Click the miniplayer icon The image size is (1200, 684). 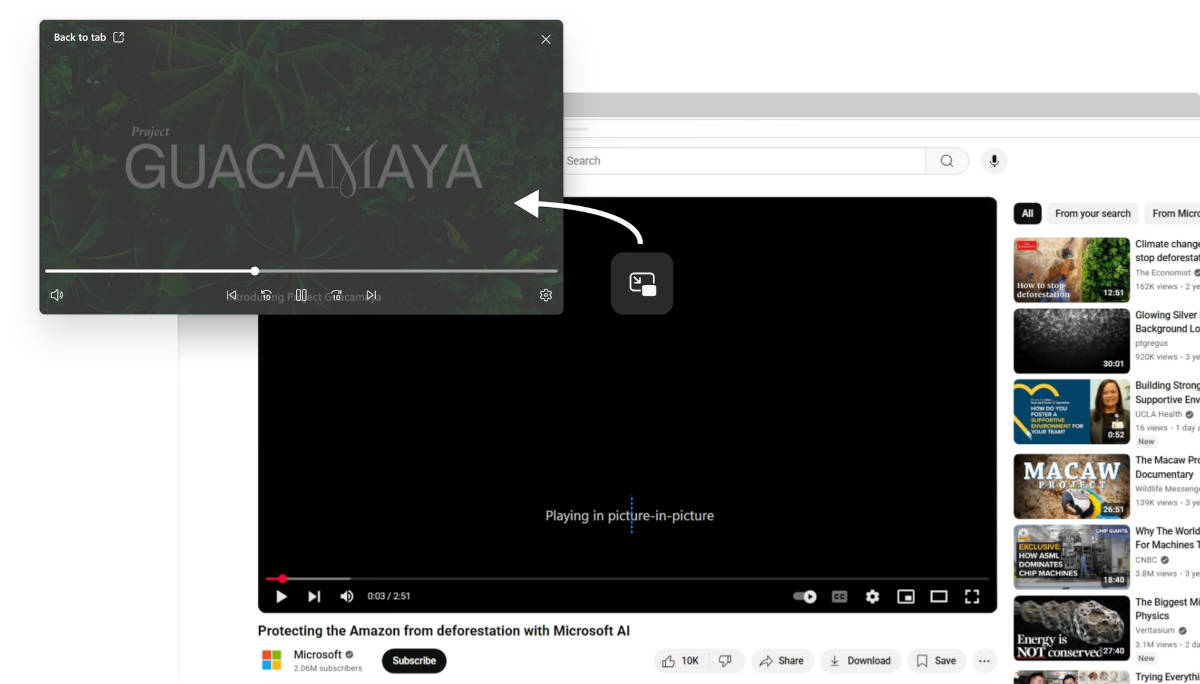click(x=906, y=596)
